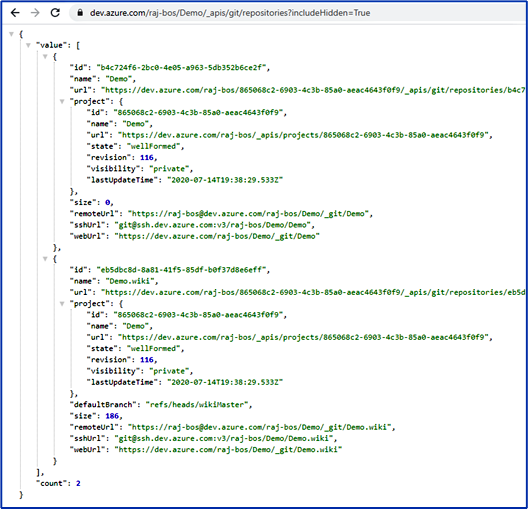
Task: Collapse the root JSON object triangle
Action: pyautogui.click(x=11, y=34)
